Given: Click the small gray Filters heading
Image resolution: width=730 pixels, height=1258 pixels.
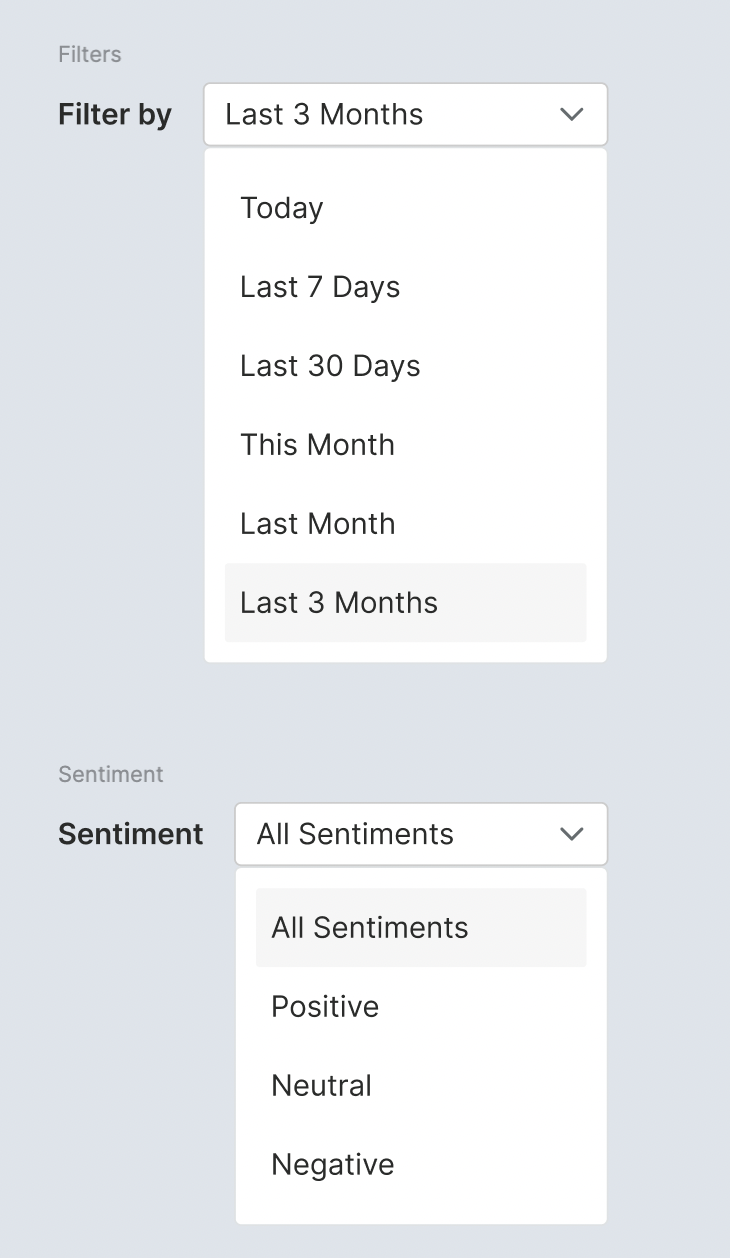Looking at the screenshot, I should pos(90,54).
